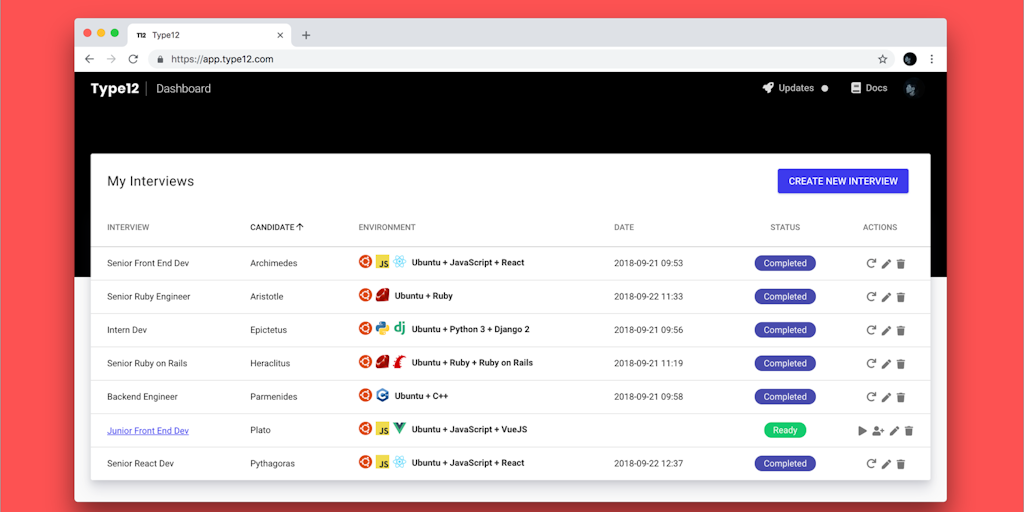Click edit pencil in Parmenides row
This screenshot has height=512, width=1024.
tap(886, 397)
